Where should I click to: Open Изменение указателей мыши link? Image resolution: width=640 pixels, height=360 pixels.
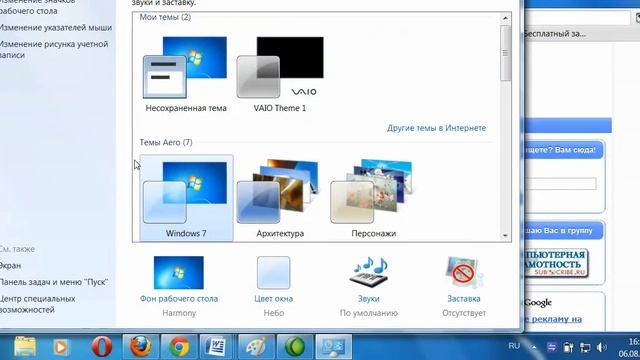tap(56, 28)
